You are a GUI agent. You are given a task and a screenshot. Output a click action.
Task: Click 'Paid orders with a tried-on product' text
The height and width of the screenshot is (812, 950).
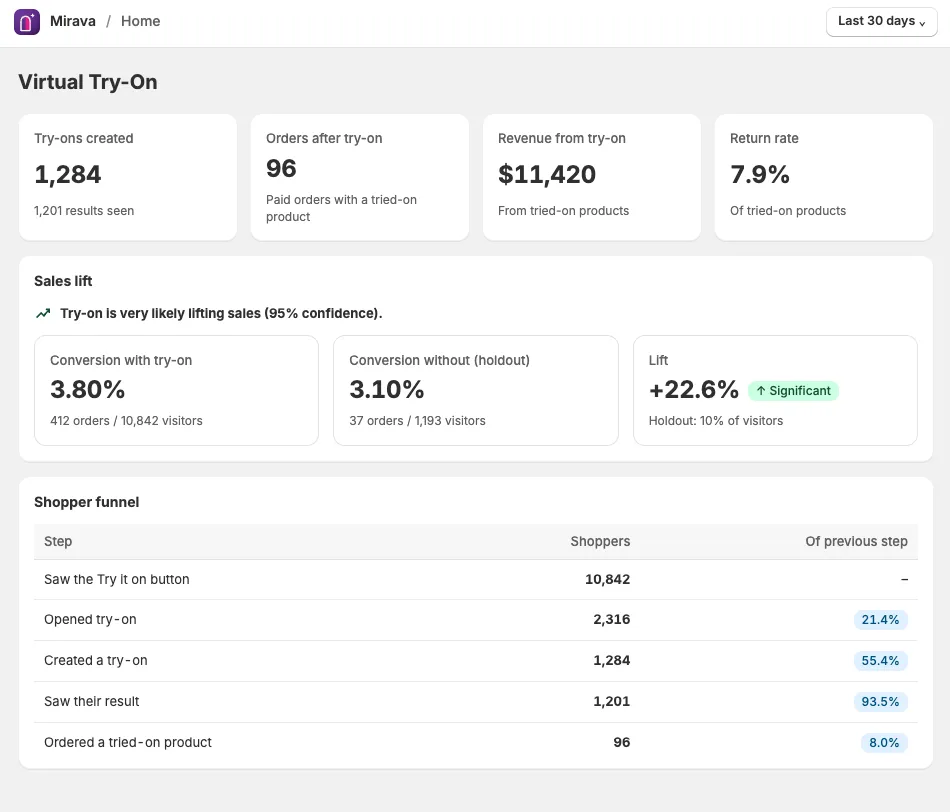pos(341,208)
